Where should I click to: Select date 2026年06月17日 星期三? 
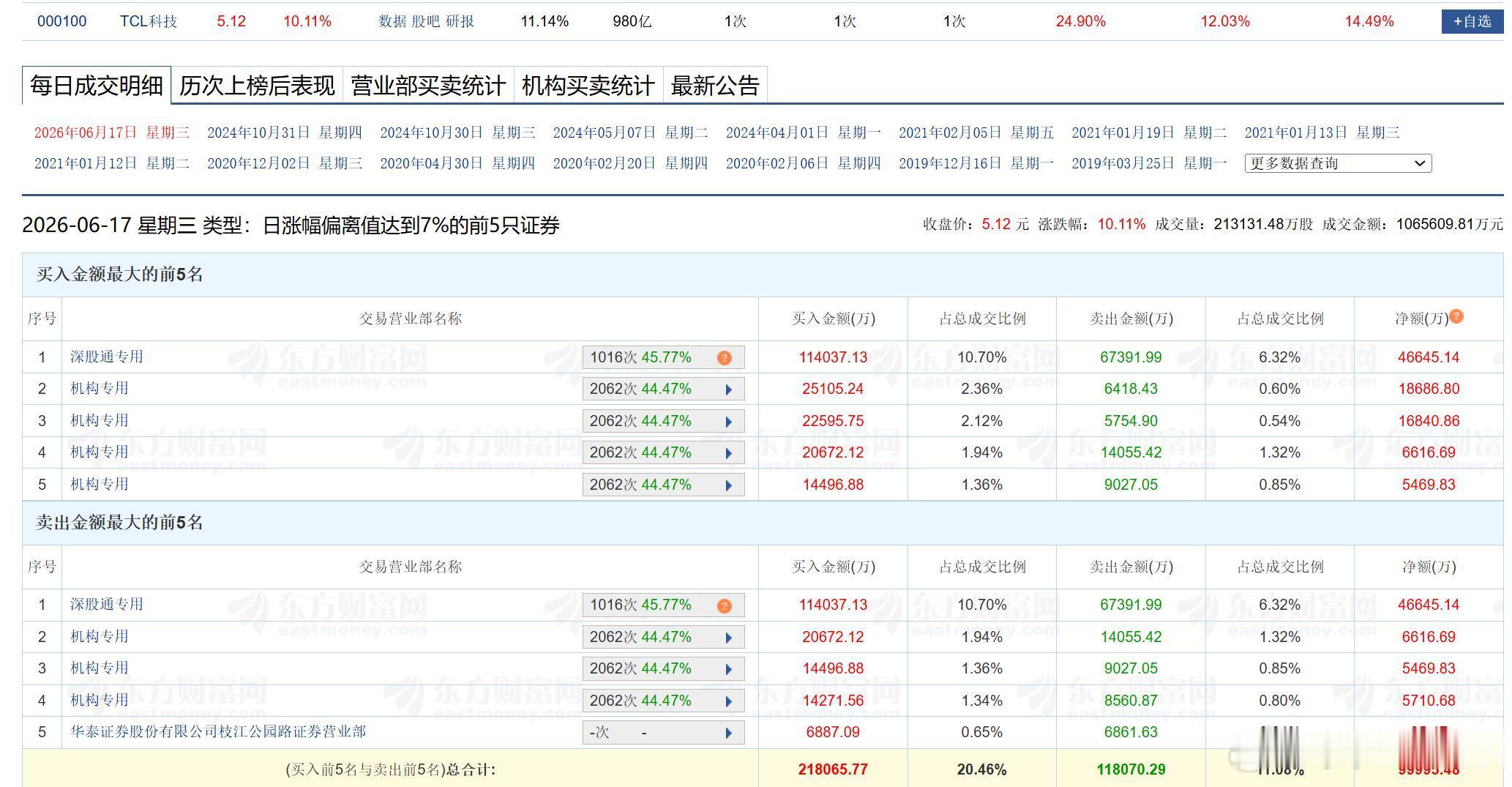[112, 133]
